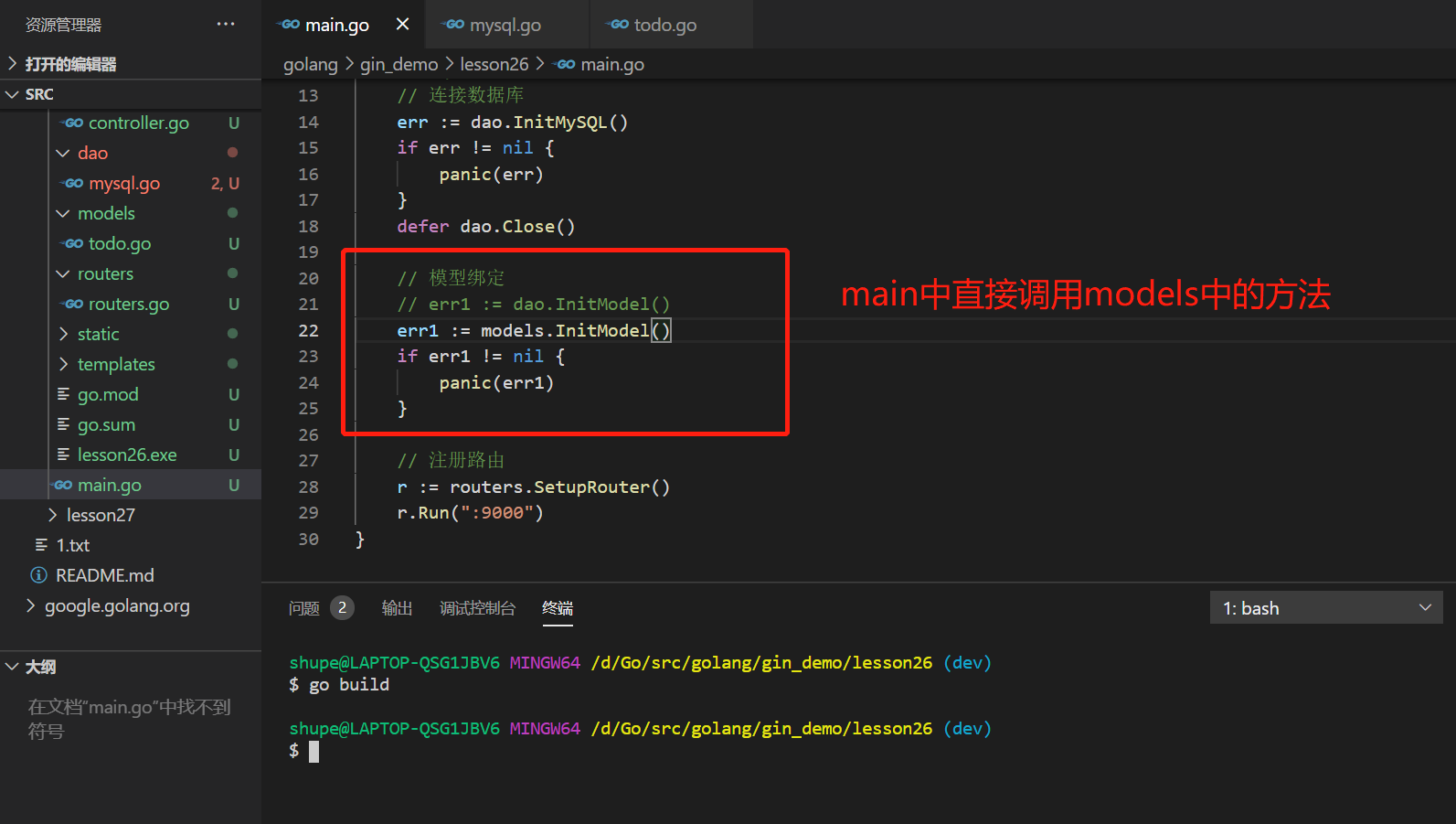
Task: Close the main.go editor tab
Action: pos(402,25)
